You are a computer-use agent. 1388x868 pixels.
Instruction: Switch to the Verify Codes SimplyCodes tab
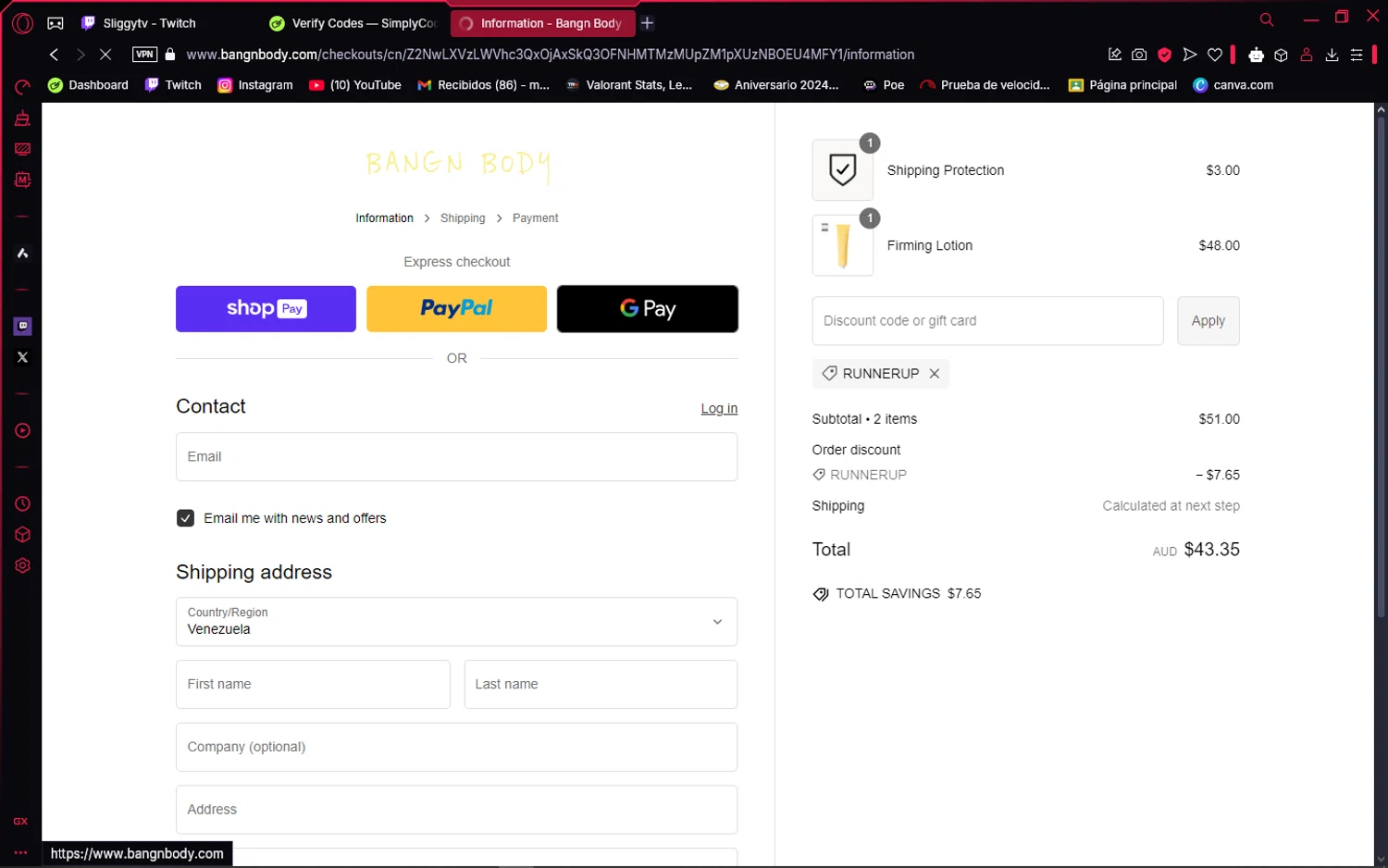point(353,23)
